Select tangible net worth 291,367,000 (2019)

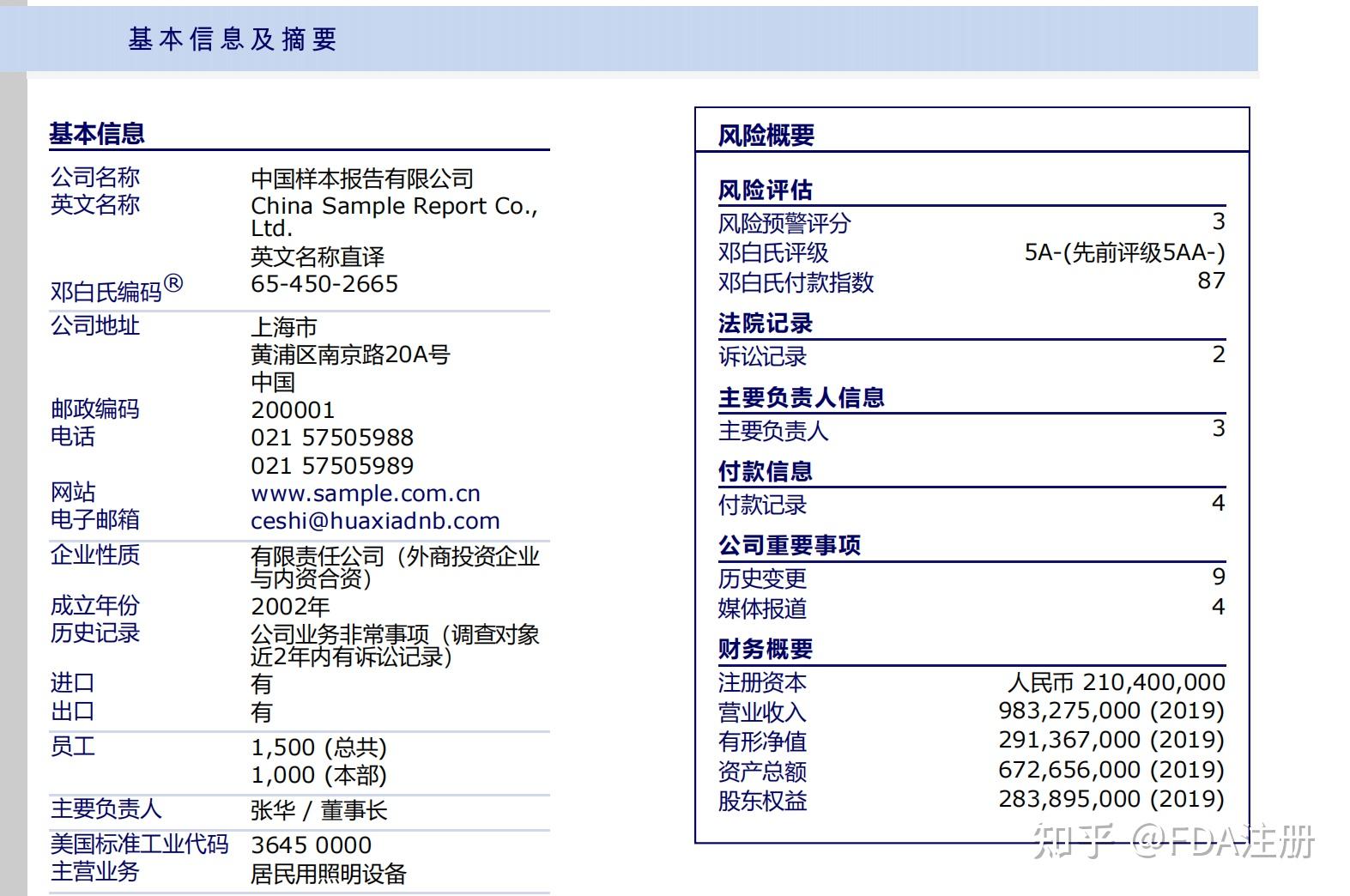pos(1112,740)
